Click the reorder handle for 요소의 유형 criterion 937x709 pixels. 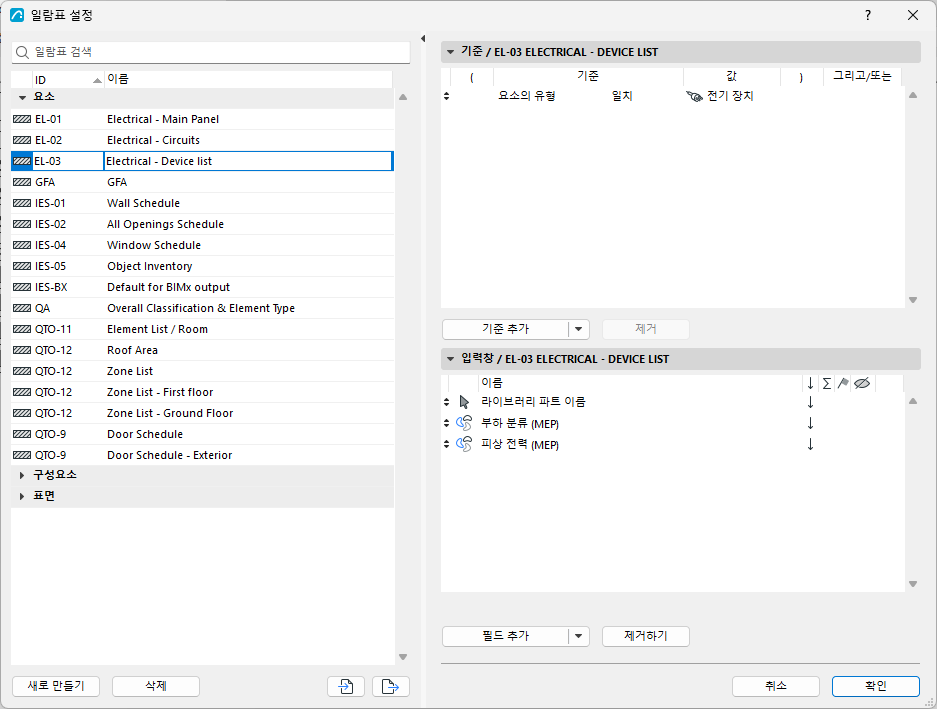click(x=446, y=96)
